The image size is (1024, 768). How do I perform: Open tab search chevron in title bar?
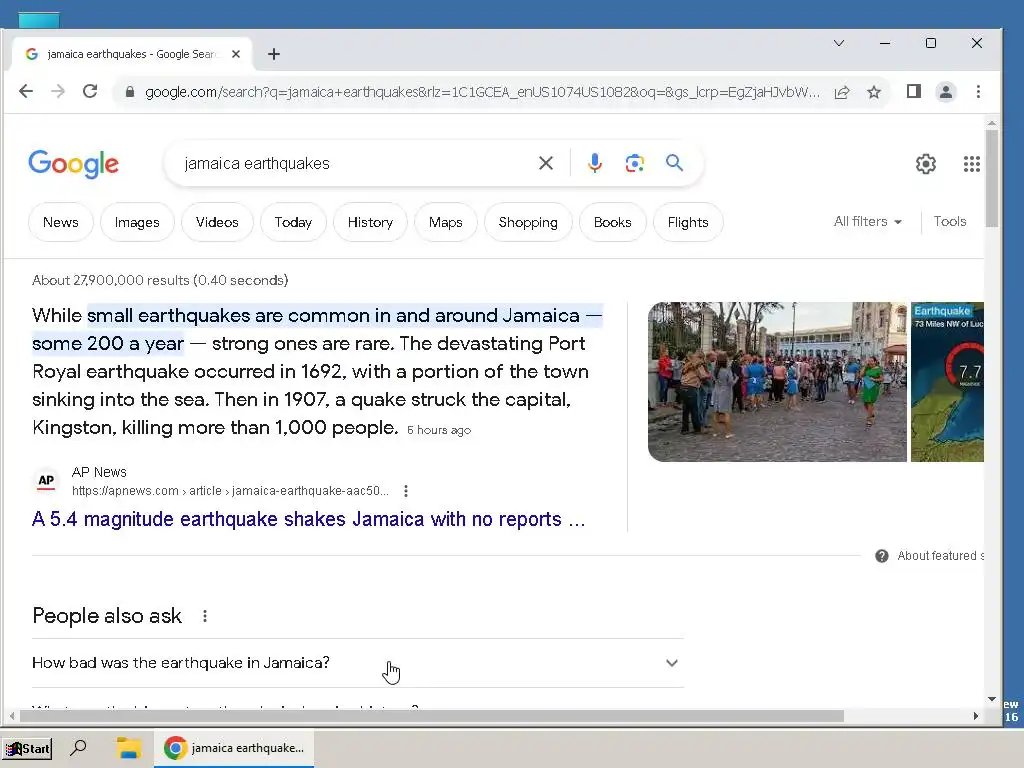(x=839, y=43)
